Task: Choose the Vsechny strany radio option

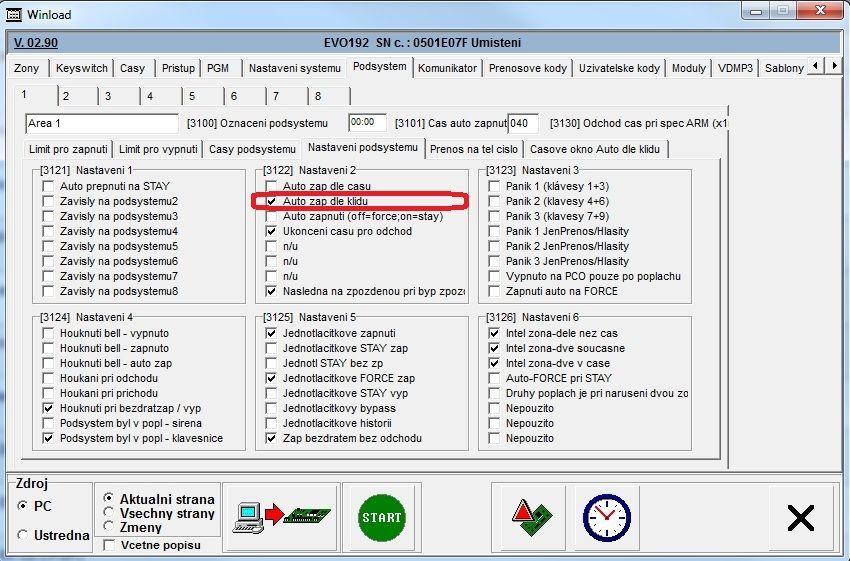Action: [109, 514]
